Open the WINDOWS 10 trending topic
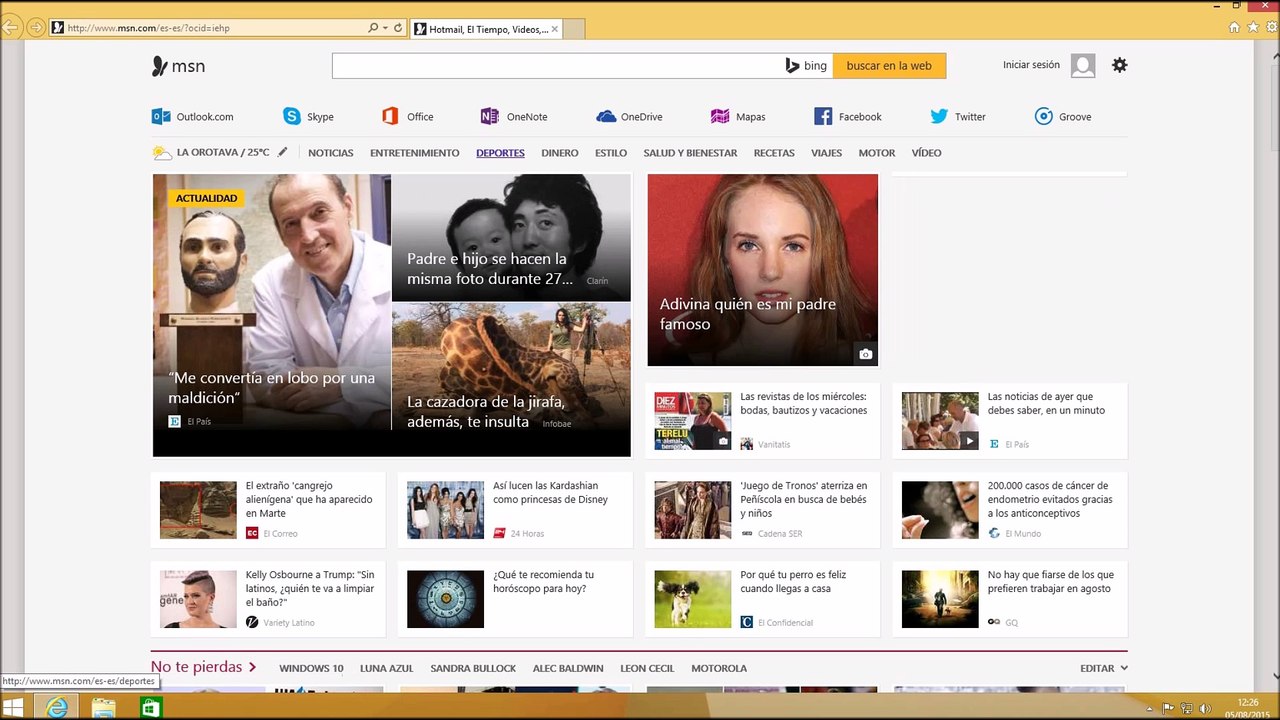The height and width of the screenshot is (720, 1280). tap(311, 668)
